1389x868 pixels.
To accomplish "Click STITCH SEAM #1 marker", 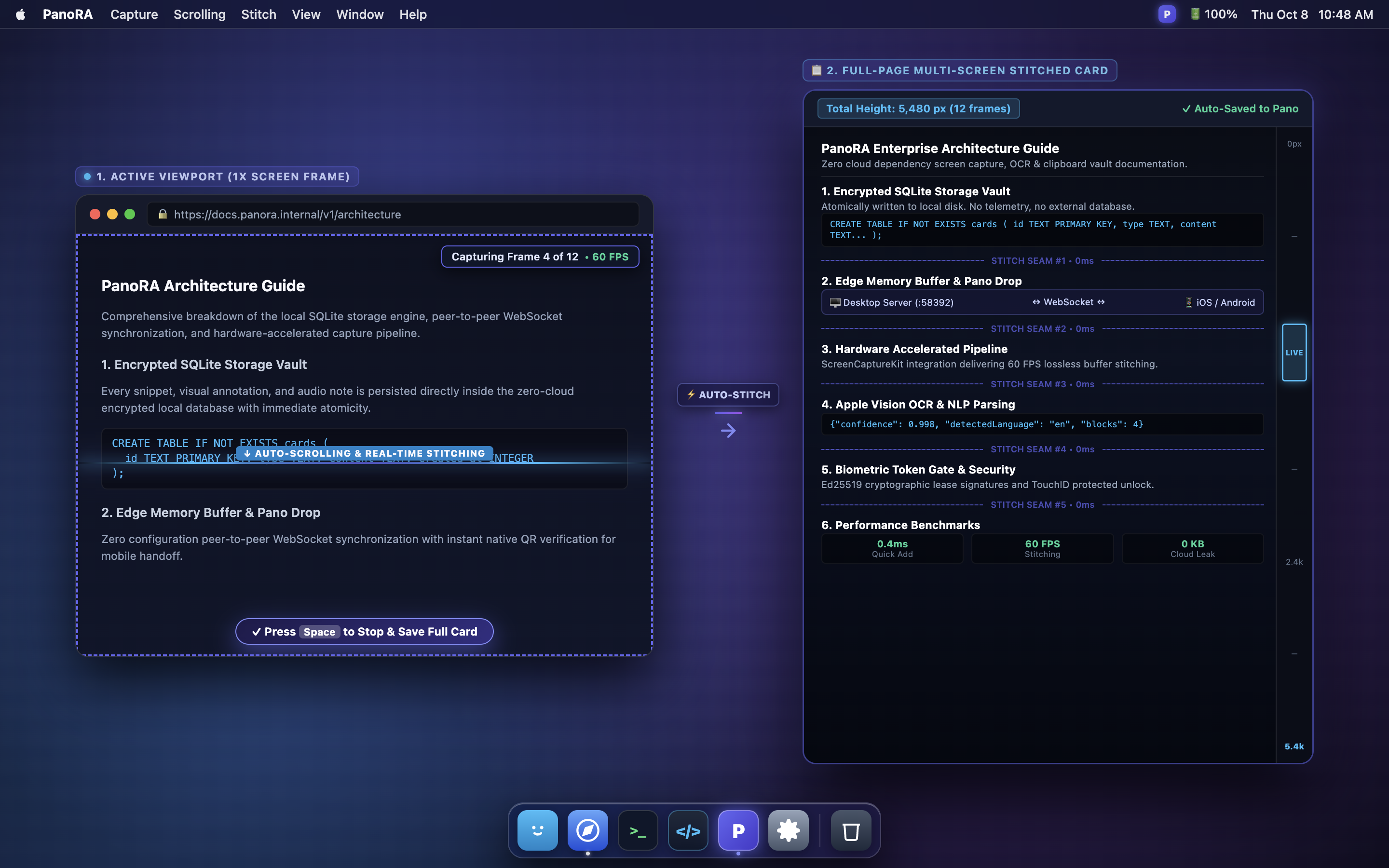I will click(1042, 260).
